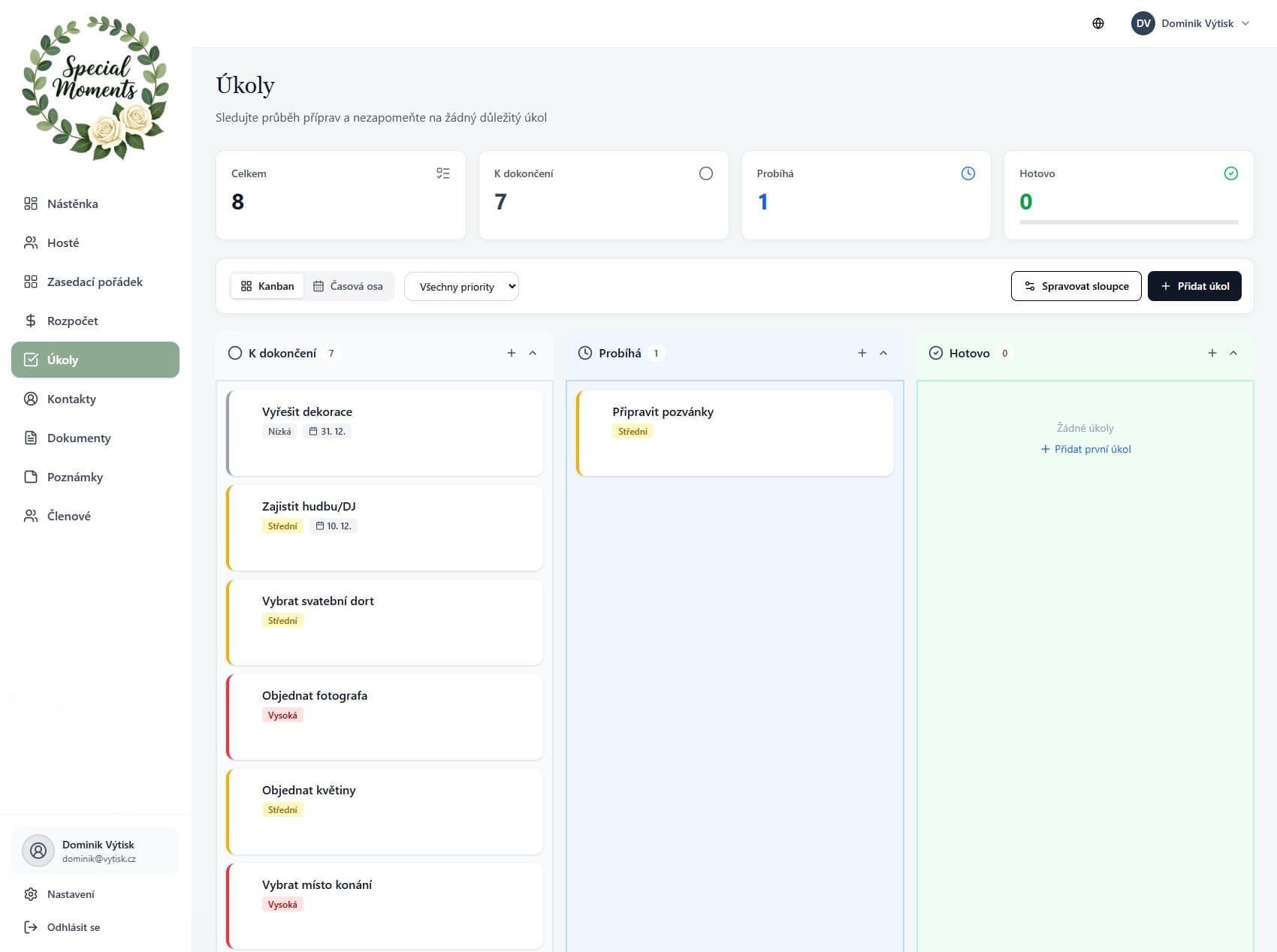The width and height of the screenshot is (1277, 952).
Task: Open the Všechny priority dropdown
Action: point(461,286)
